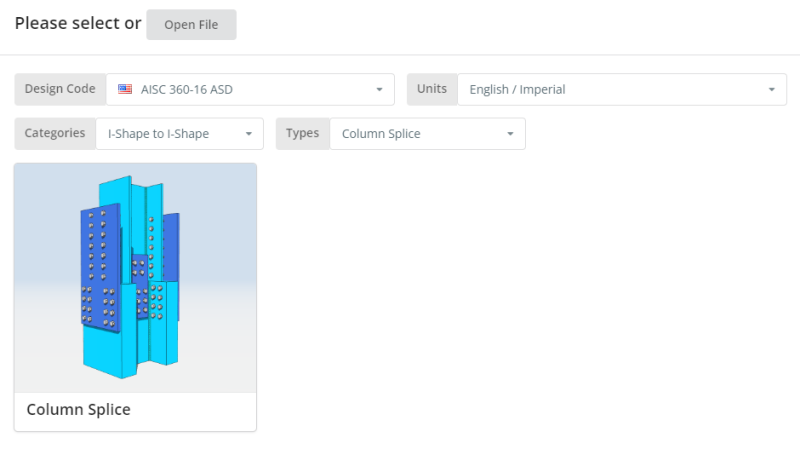This screenshot has height=449, width=800.
Task: Click the Units dropdown arrow
Action: (x=772, y=90)
